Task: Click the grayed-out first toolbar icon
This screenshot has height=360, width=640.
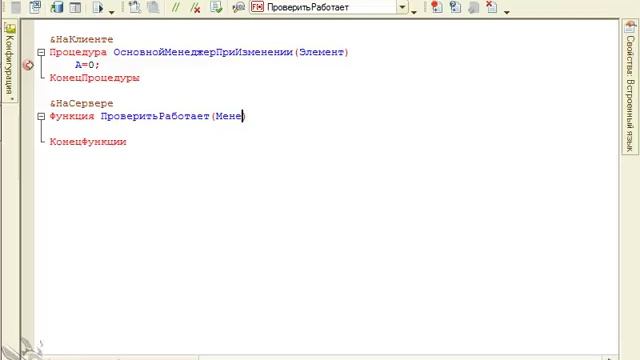Action: (x=16, y=7)
